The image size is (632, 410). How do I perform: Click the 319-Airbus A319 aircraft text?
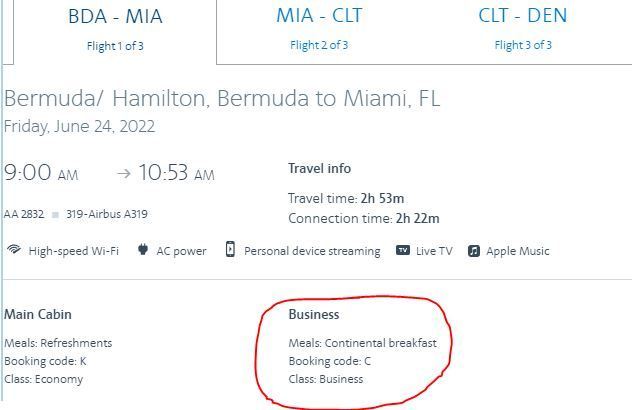click(106, 214)
